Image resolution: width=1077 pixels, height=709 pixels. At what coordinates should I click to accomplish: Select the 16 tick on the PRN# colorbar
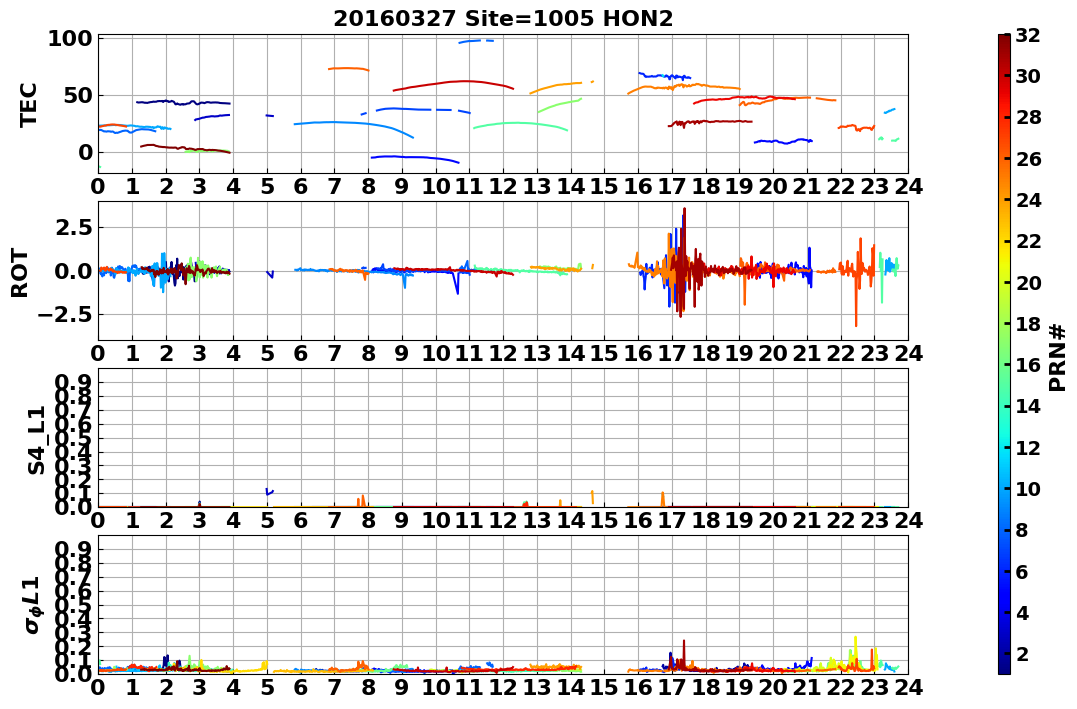pos(1028,365)
